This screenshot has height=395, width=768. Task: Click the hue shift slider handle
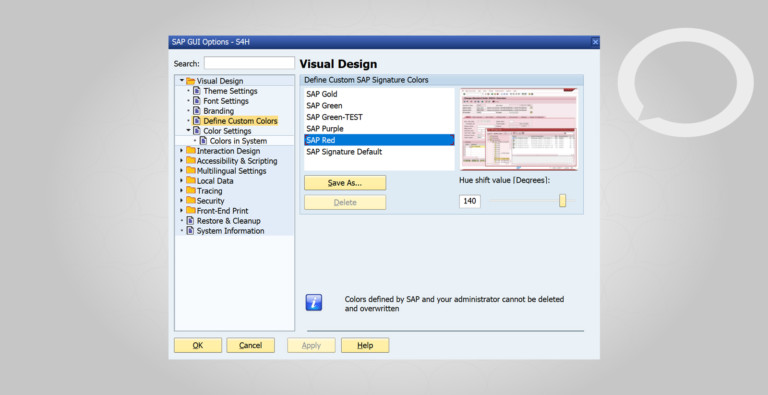pyautogui.click(x=562, y=200)
